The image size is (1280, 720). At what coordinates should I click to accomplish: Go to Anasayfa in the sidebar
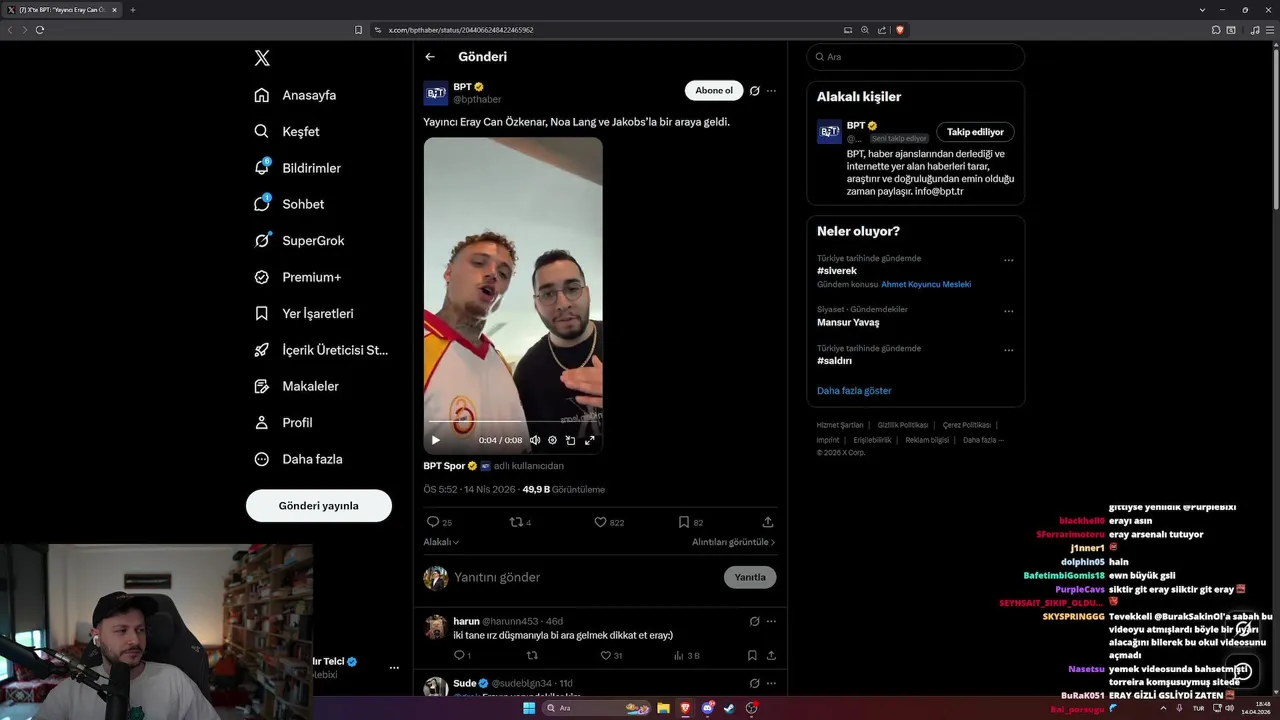pos(295,95)
